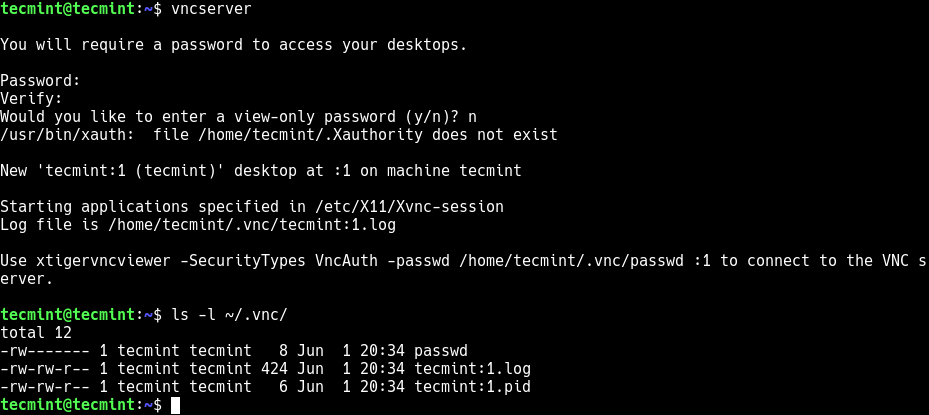Click the "Password:" prompt line

40,81
